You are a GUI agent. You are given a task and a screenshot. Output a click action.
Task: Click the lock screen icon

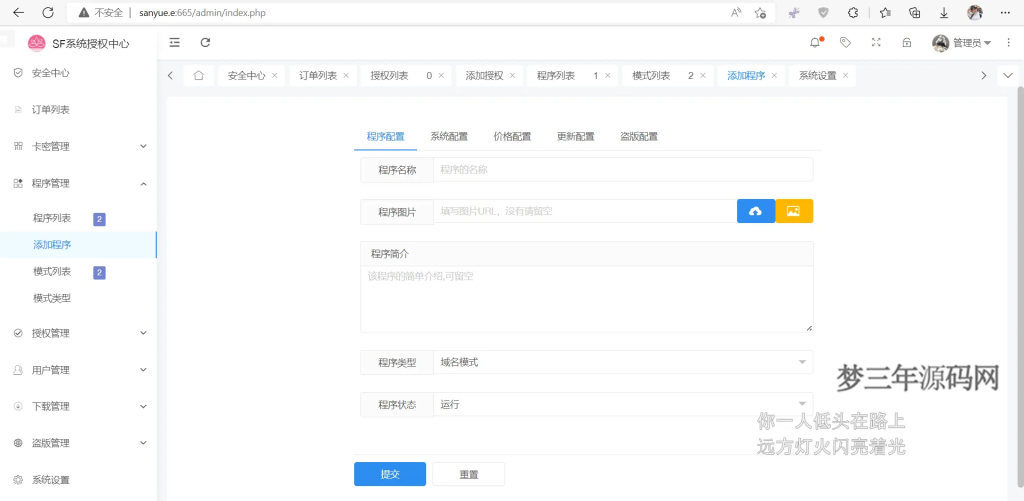(x=906, y=42)
